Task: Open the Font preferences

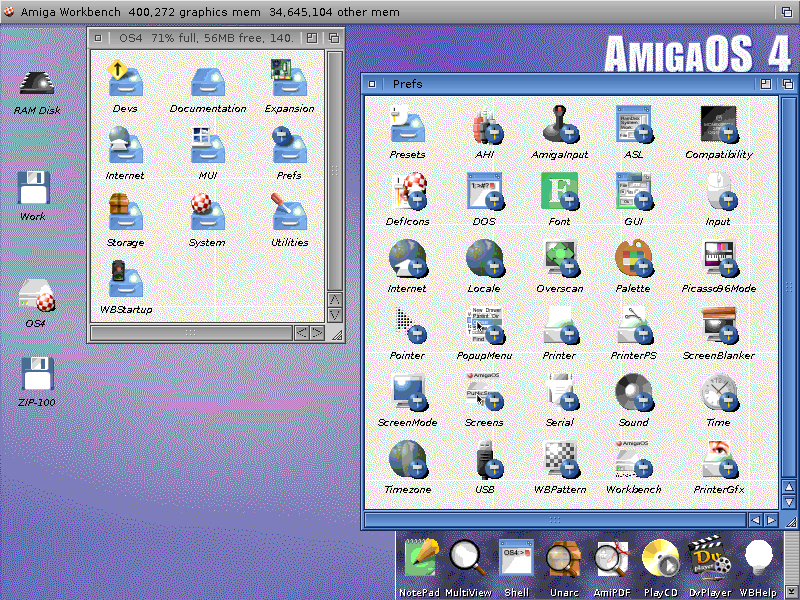Action: [x=560, y=192]
